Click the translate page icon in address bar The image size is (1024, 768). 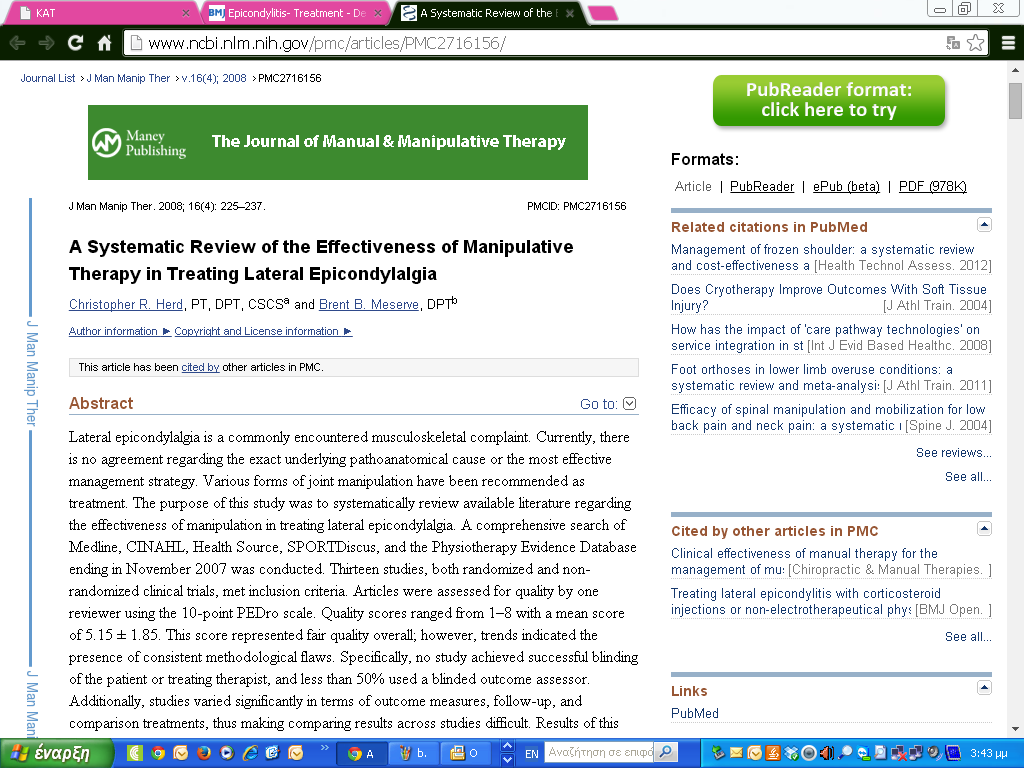tap(953, 43)
